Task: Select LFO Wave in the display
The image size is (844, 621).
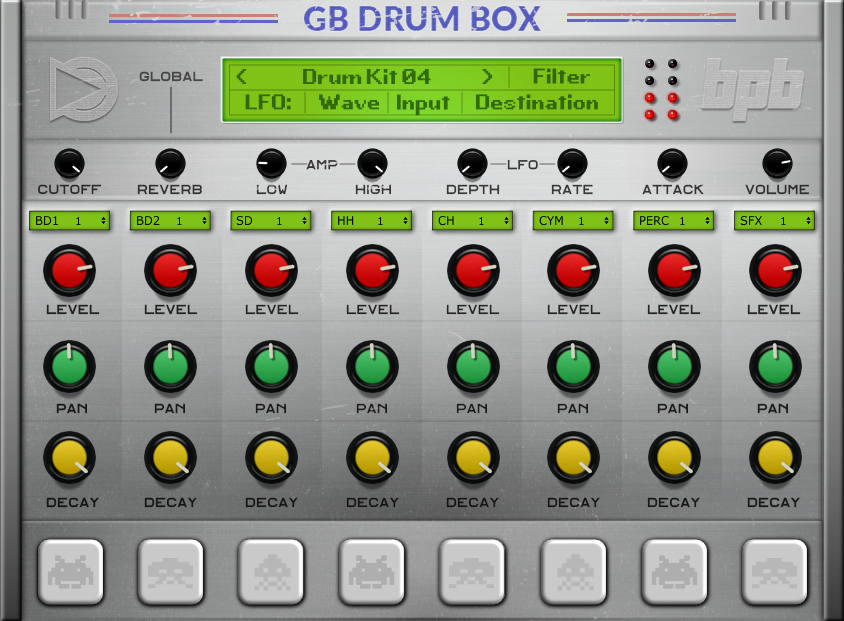Action: click(349, 102)
